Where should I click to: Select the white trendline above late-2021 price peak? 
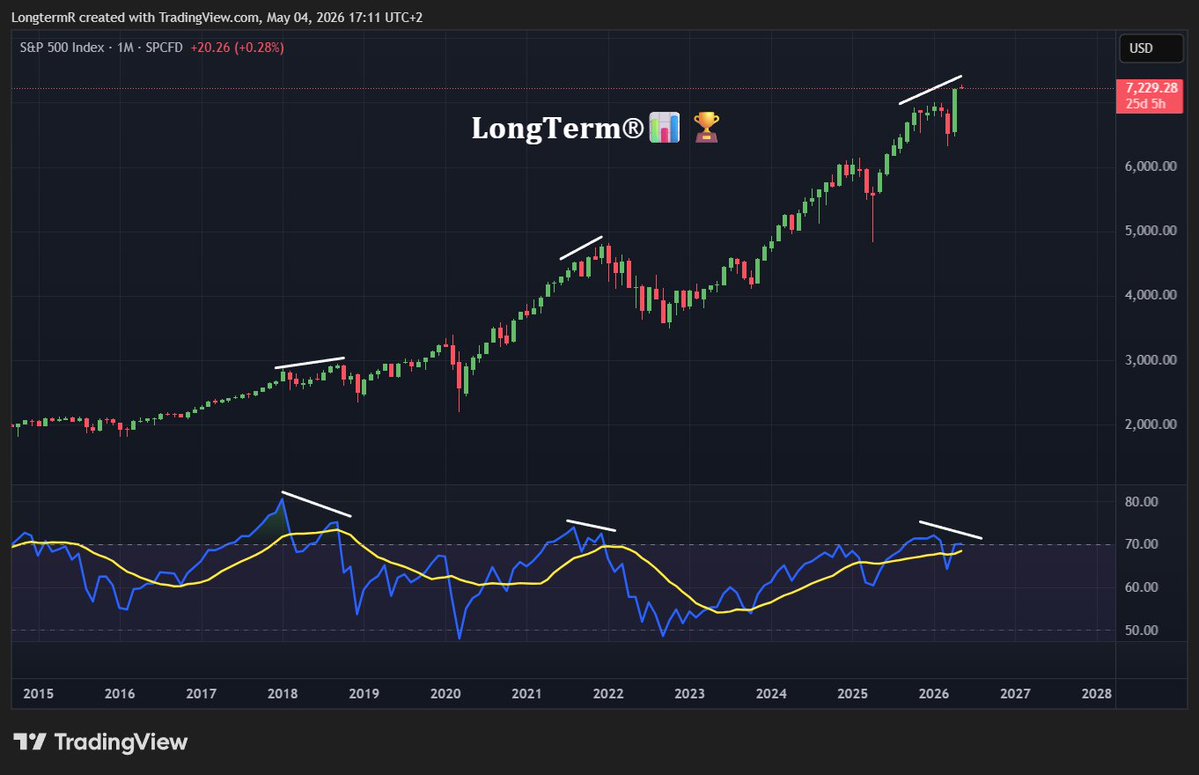(581, 248)
